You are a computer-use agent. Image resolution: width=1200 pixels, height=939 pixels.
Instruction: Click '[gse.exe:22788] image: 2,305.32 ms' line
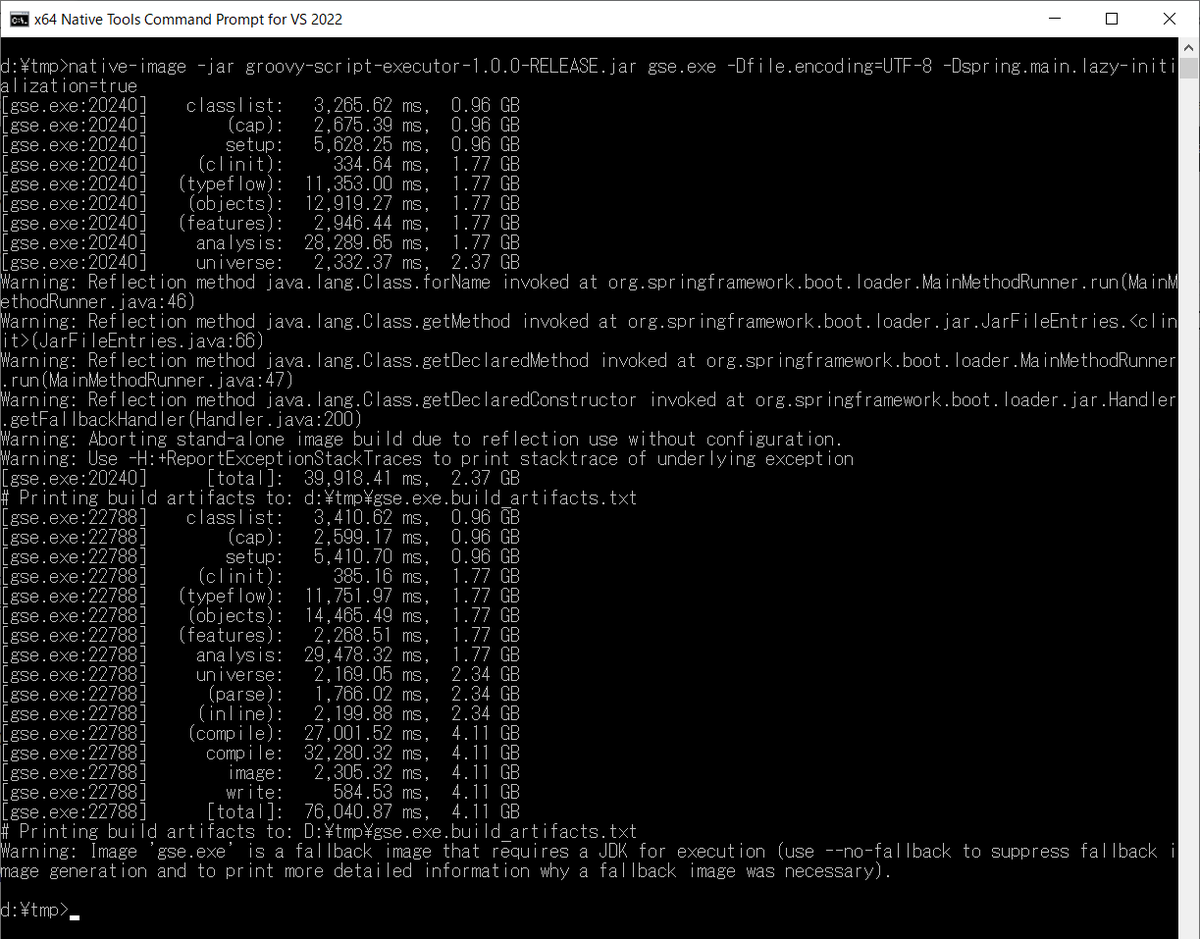pyautogui.click(x=261, y=773)
